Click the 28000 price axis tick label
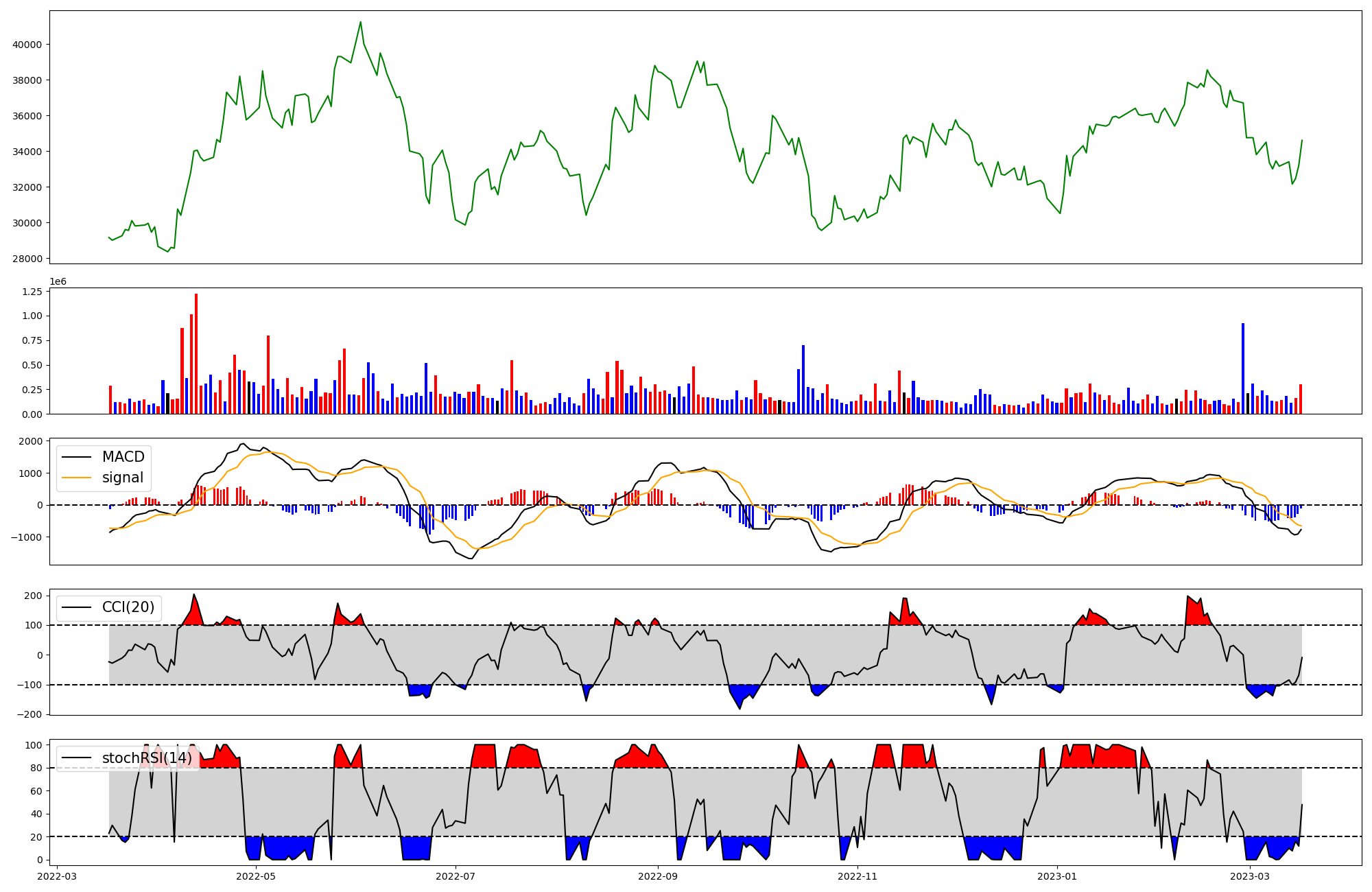 (x=27, y=259)
